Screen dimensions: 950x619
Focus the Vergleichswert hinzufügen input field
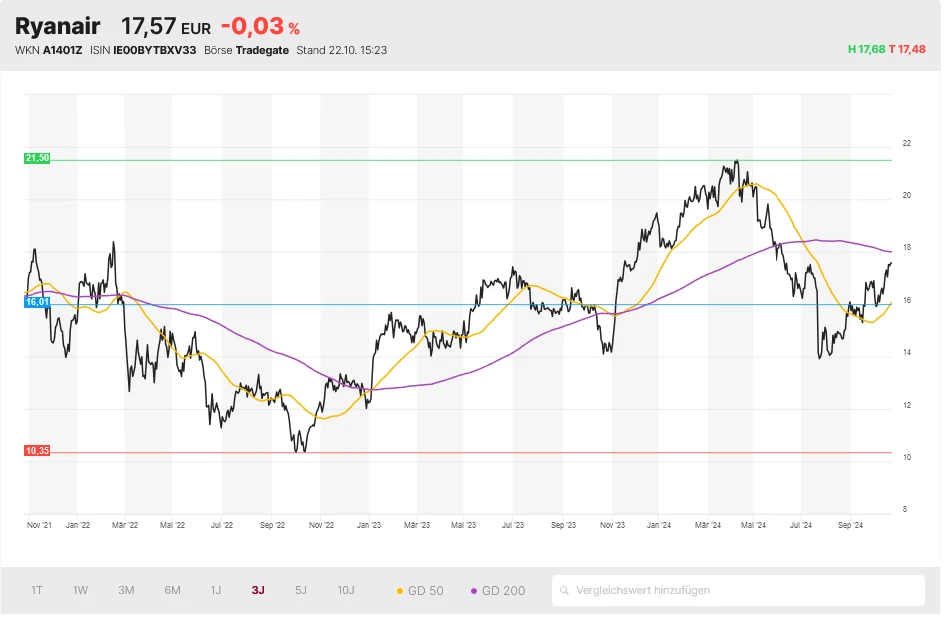pyautogui.click(x=745, y=590)
